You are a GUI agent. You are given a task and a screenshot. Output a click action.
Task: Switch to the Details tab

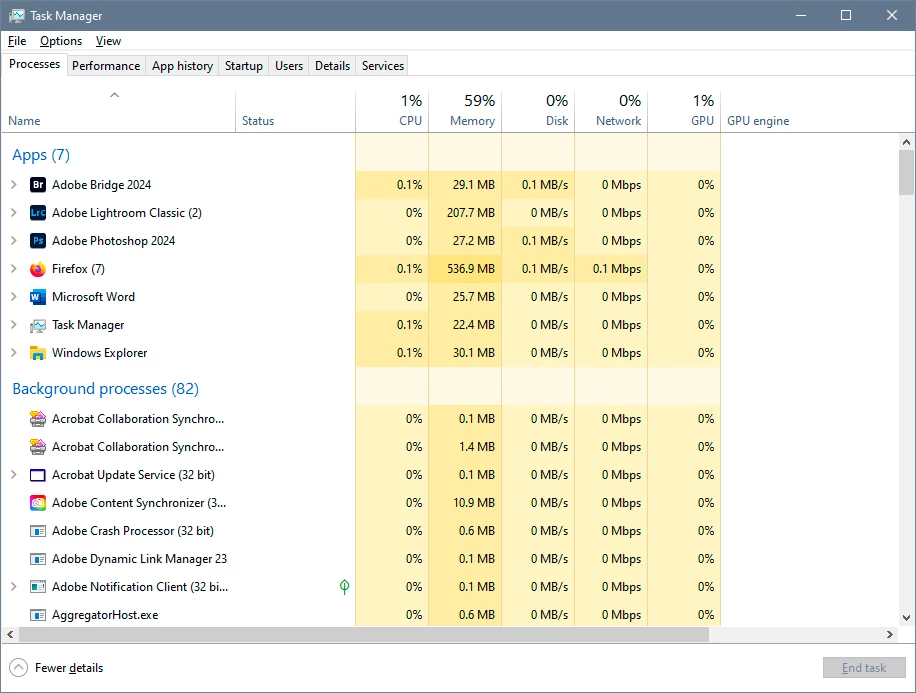click(x=332, y=66)
